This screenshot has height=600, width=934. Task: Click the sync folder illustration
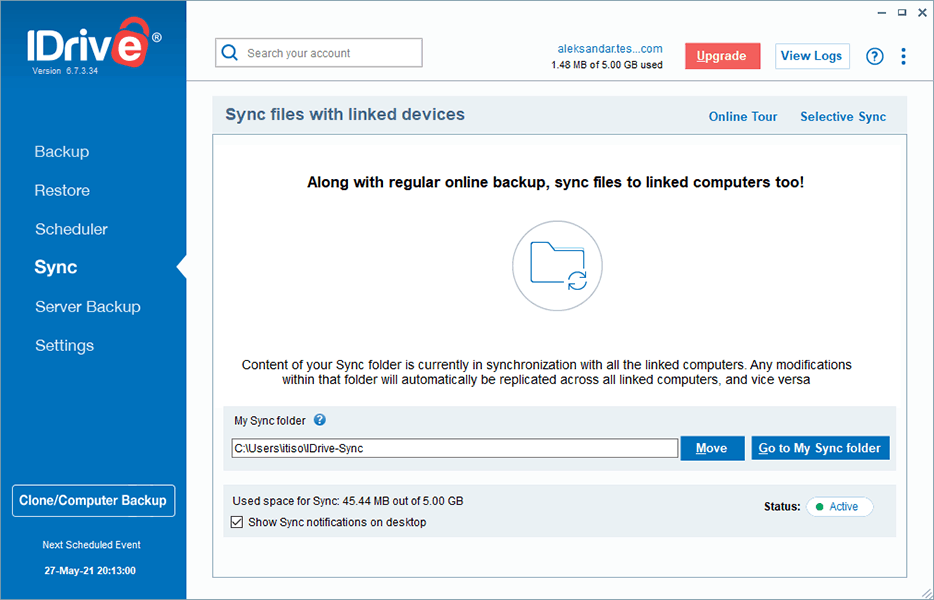tap(557, 266)
